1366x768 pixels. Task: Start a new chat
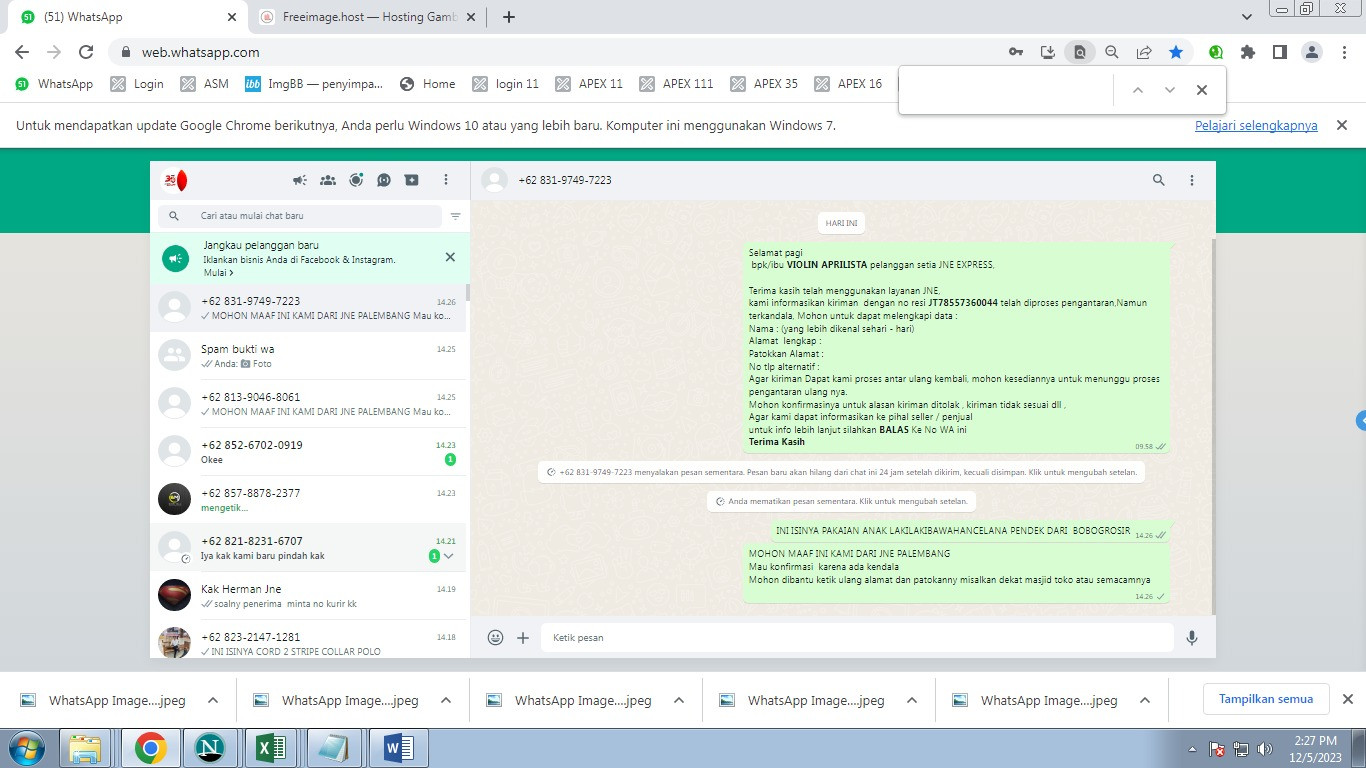click(412, 180)
